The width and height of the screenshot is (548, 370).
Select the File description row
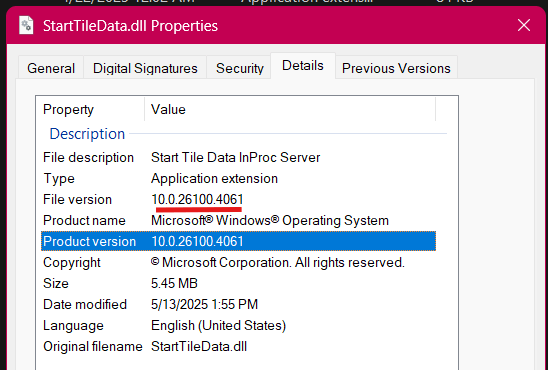[x=238, y=158]
